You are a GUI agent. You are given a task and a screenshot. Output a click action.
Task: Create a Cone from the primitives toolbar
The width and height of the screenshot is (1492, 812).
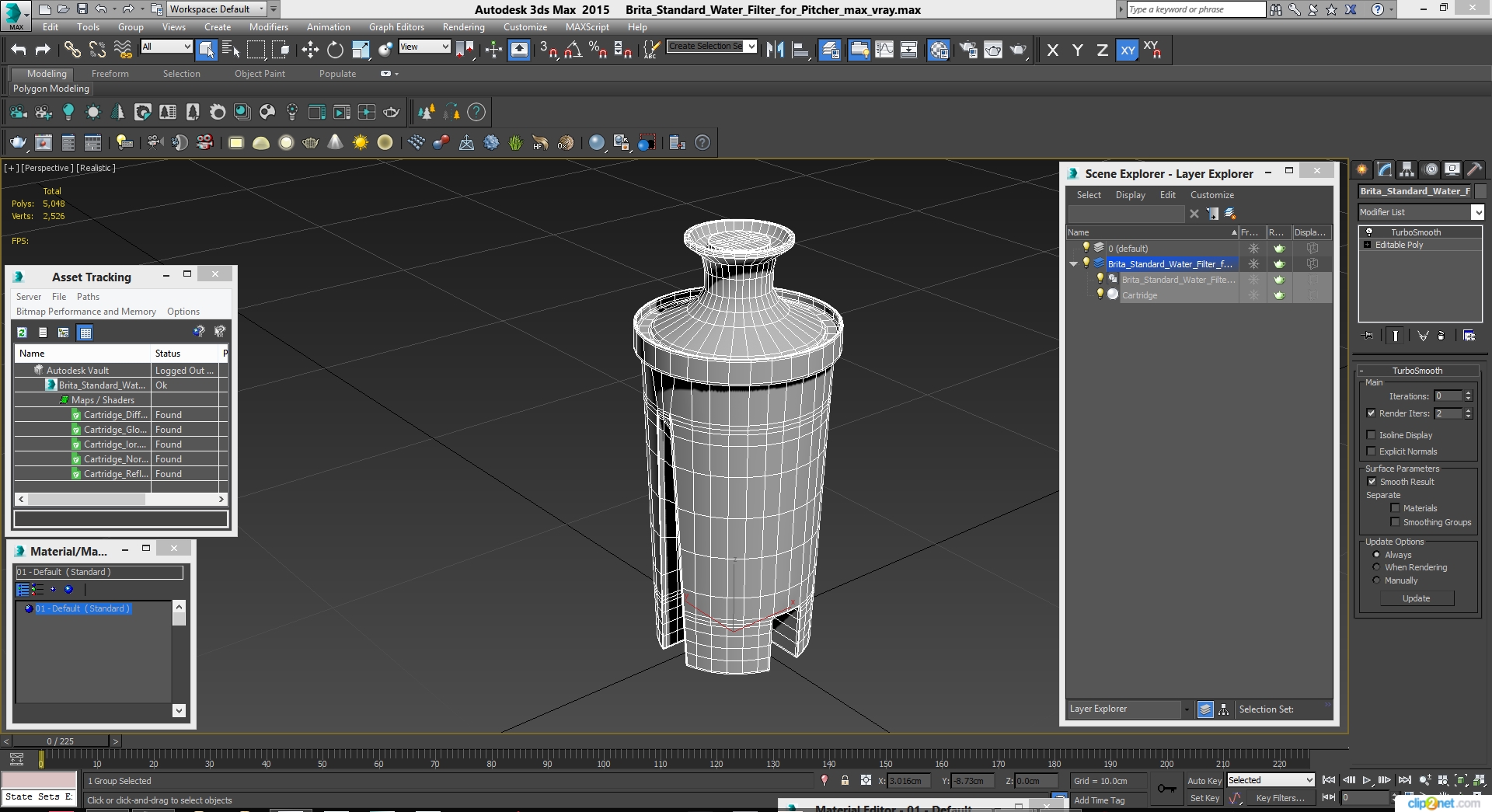[335, 142]
